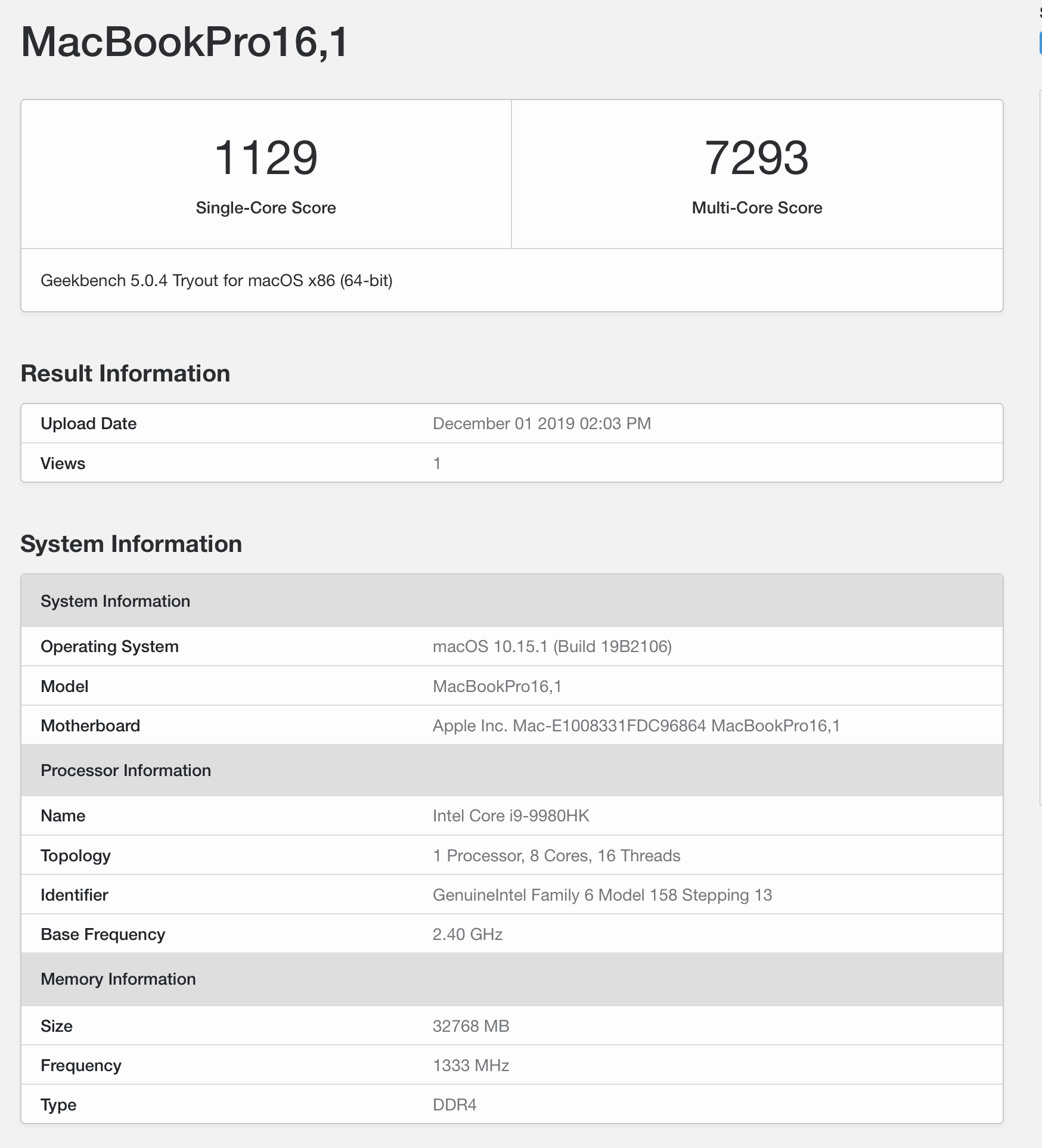Click the Views row label
Viewport: 1042px width, 1148px height.
click(63, 463)
